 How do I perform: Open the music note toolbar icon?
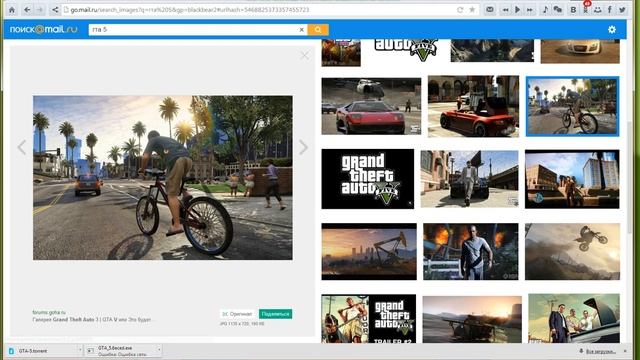tap(545, 10)
